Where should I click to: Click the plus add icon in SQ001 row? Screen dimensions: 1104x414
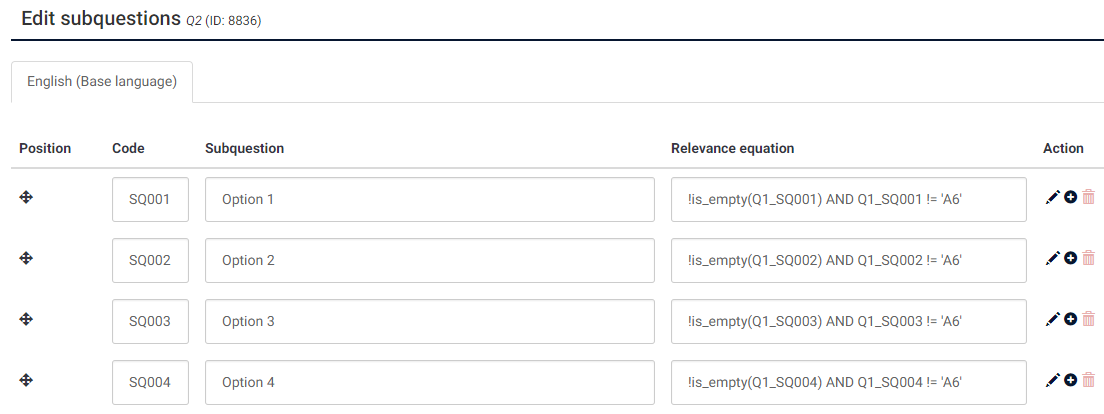click(x=1070, y=198)
